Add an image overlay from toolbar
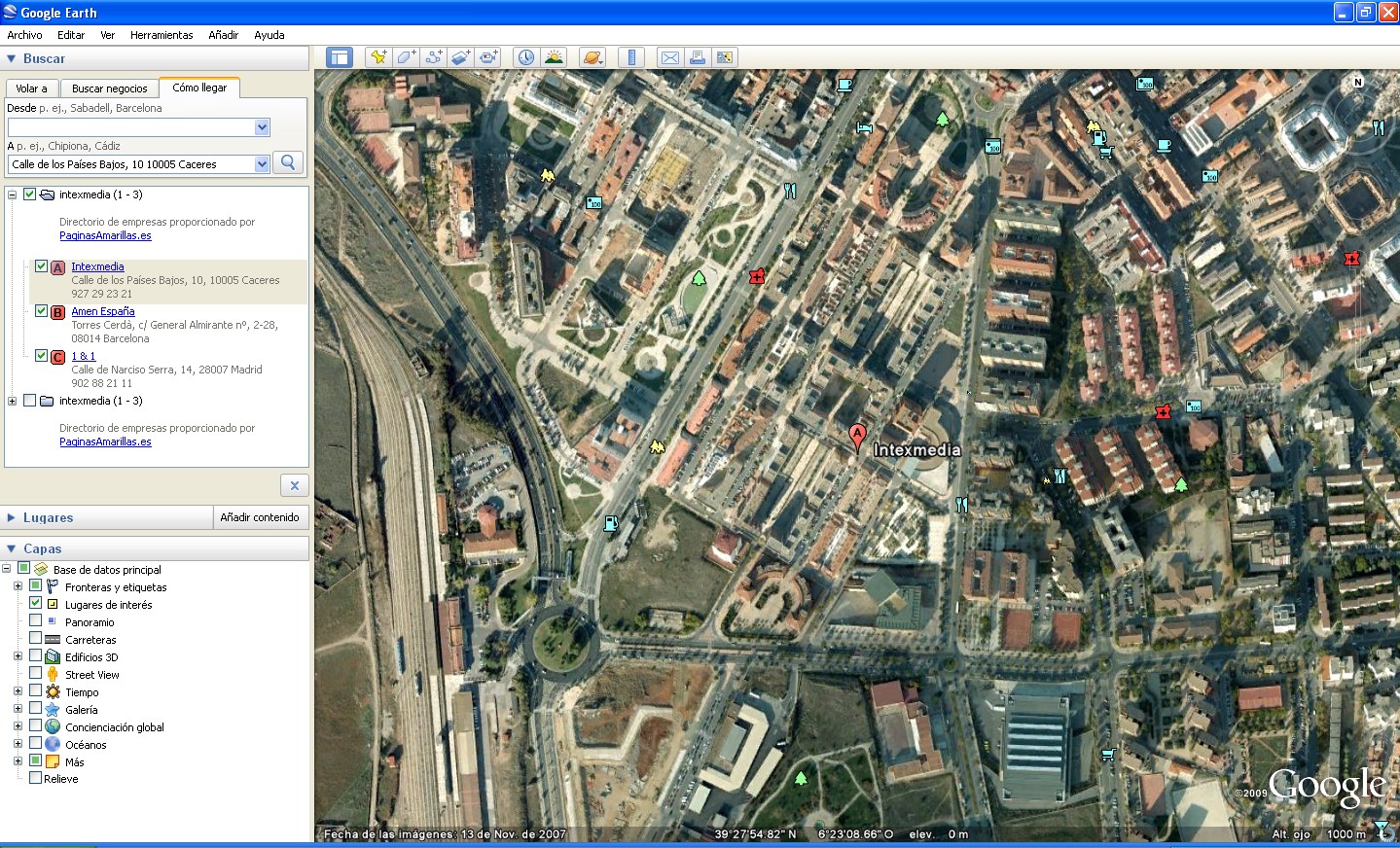Screen dimensions: 1400x848 click(x=460, y=57)
